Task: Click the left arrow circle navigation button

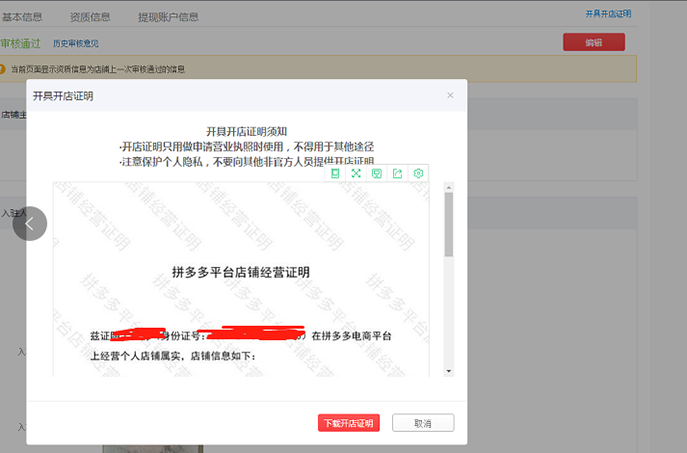Action: (29, 224)
